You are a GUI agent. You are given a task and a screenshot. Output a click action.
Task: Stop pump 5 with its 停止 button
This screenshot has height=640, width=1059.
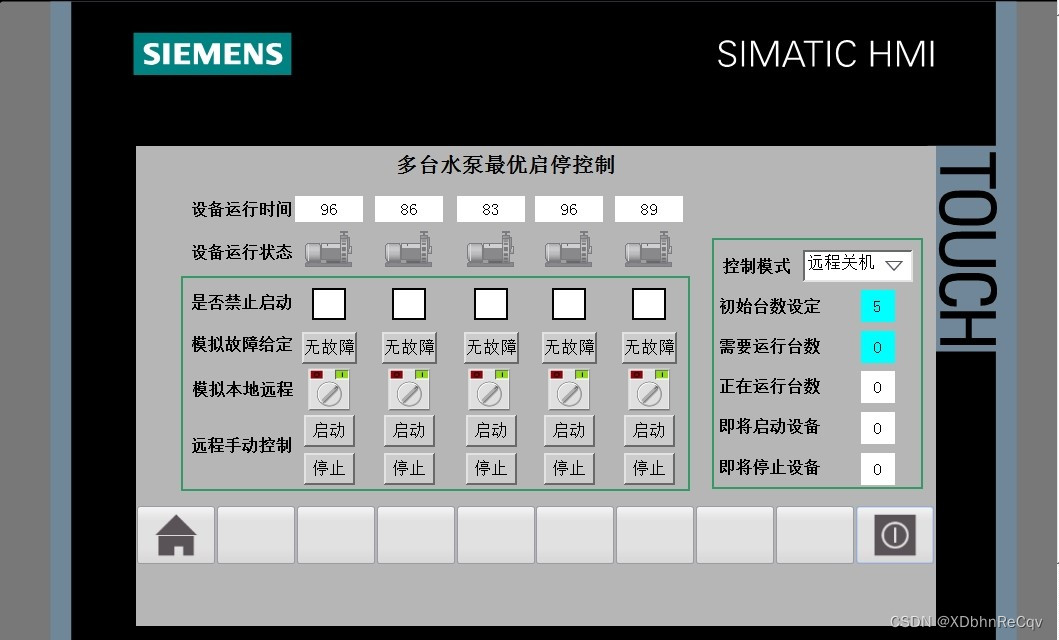[650, 469]
